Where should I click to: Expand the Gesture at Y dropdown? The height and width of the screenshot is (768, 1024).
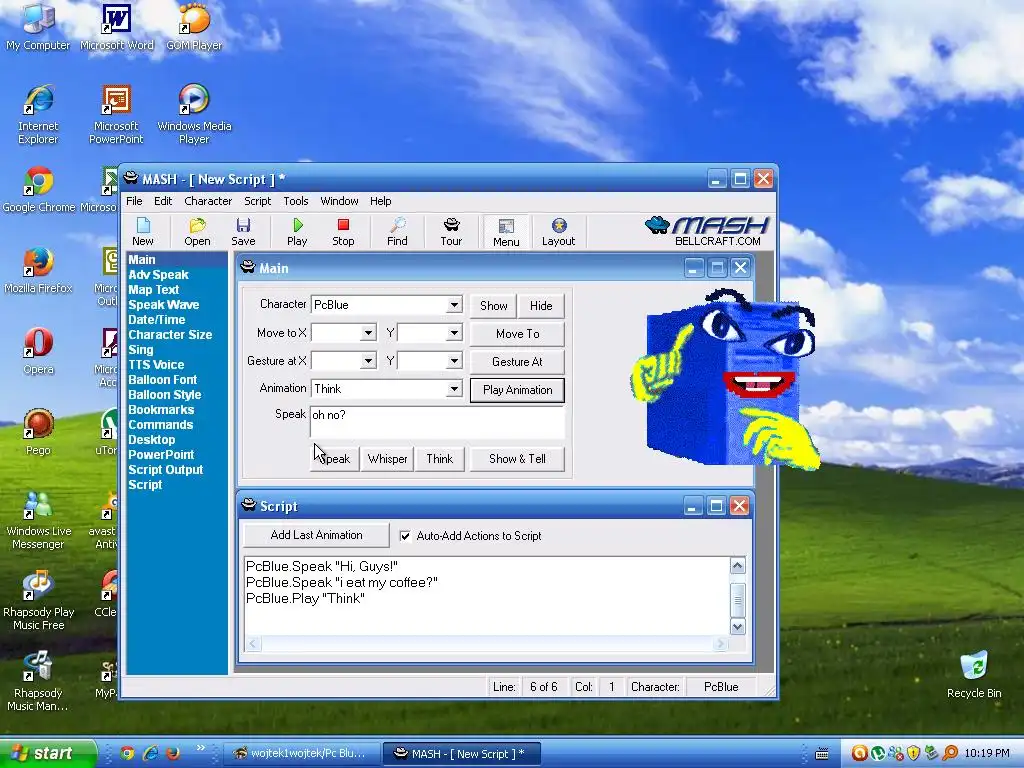point(454,360)
